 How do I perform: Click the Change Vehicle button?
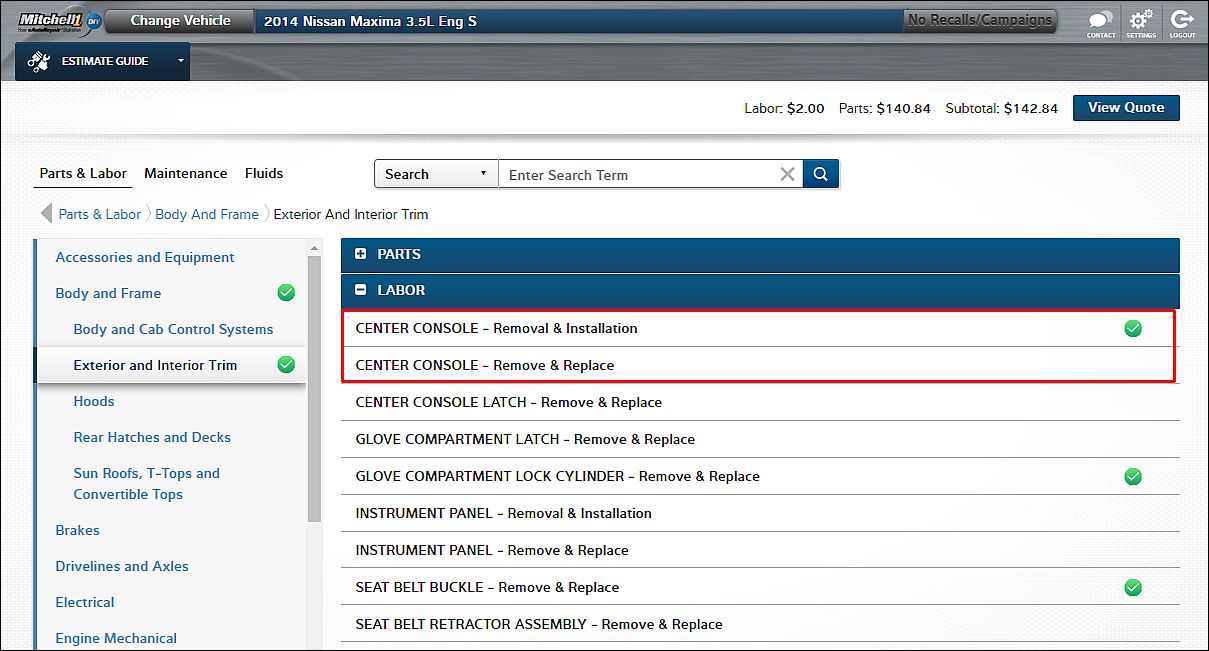point(180,21)
